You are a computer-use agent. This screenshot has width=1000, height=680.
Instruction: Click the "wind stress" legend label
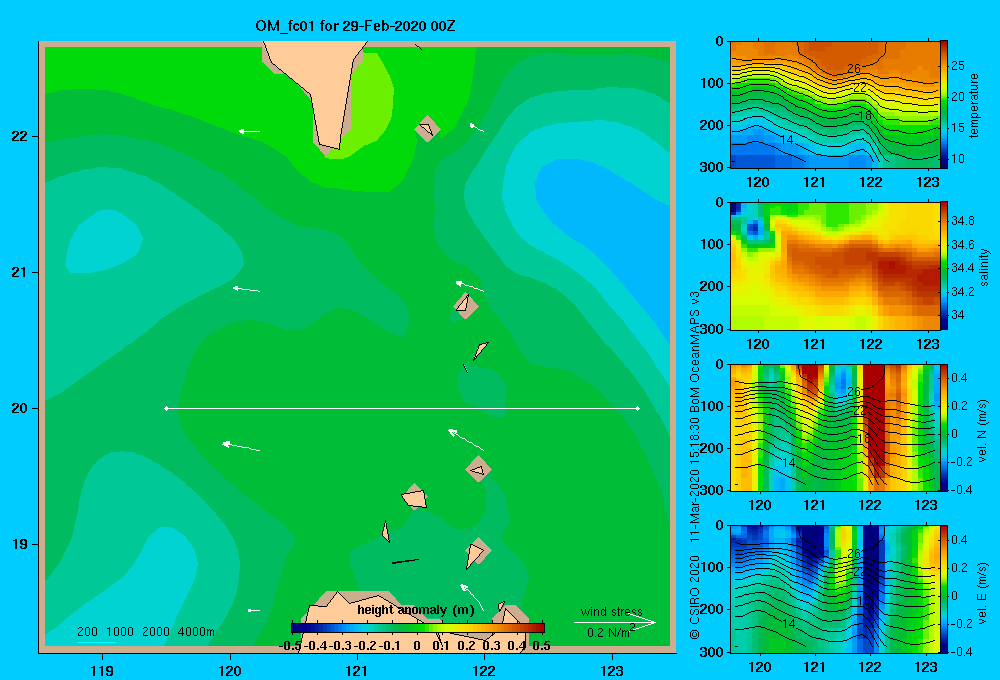[x=612, y=611]
